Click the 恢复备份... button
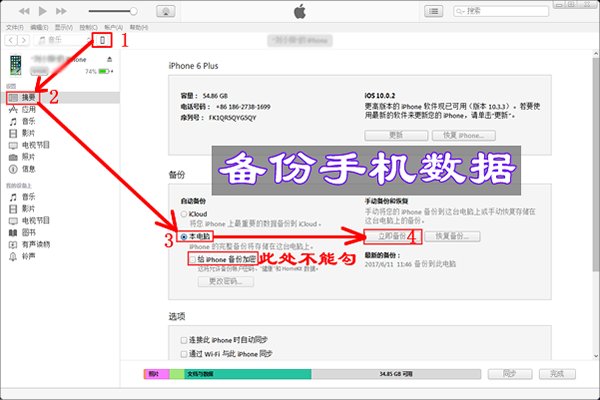Screen dimensions: 600x400 click(x=452, y=236)
